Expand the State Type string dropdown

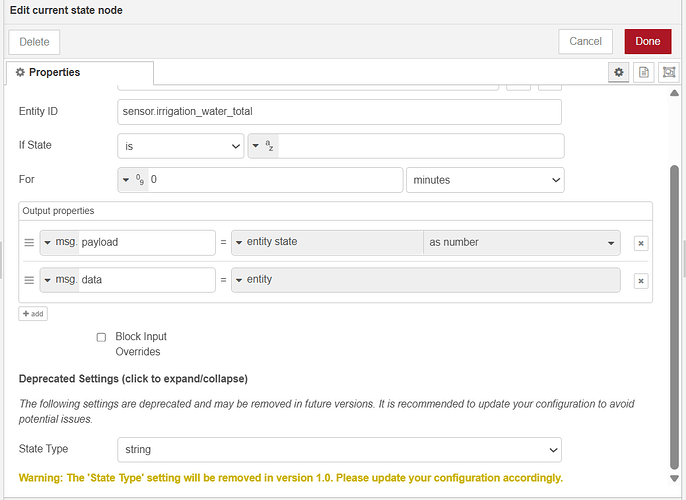coord(340,450)
